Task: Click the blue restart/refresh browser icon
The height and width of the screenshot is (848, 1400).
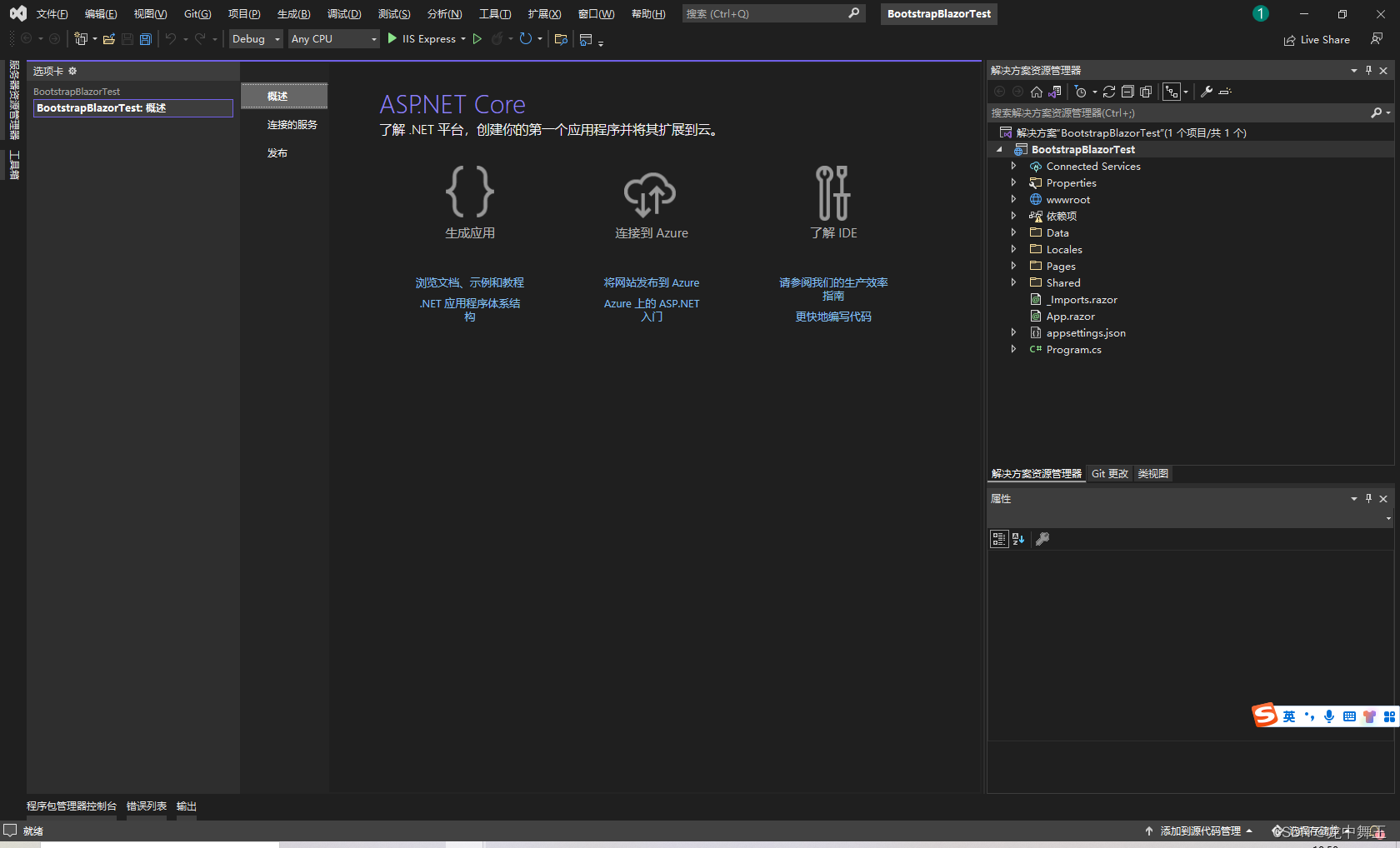Action: click(x=526, y=39)
